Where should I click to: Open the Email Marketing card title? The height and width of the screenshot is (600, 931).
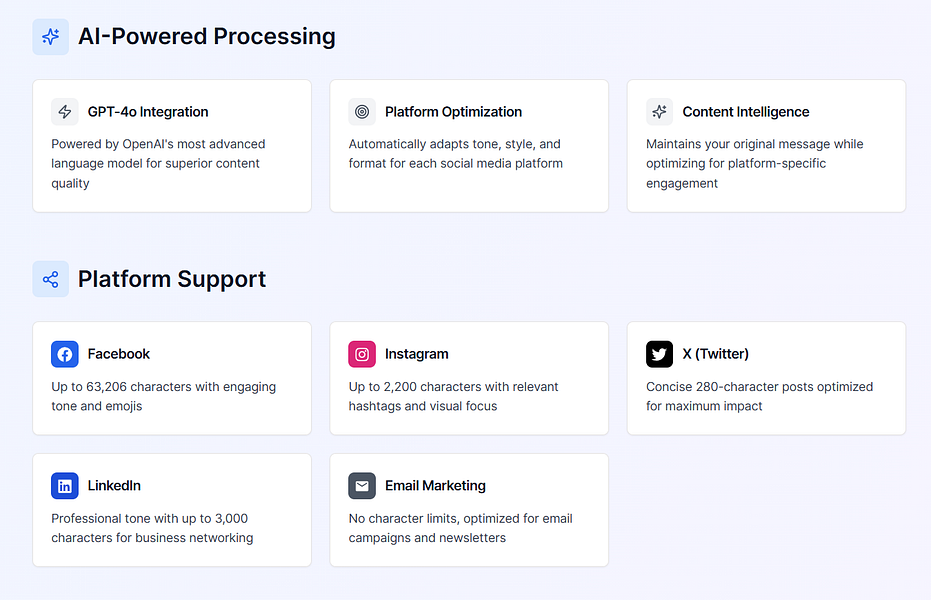[x=435, y=486]
